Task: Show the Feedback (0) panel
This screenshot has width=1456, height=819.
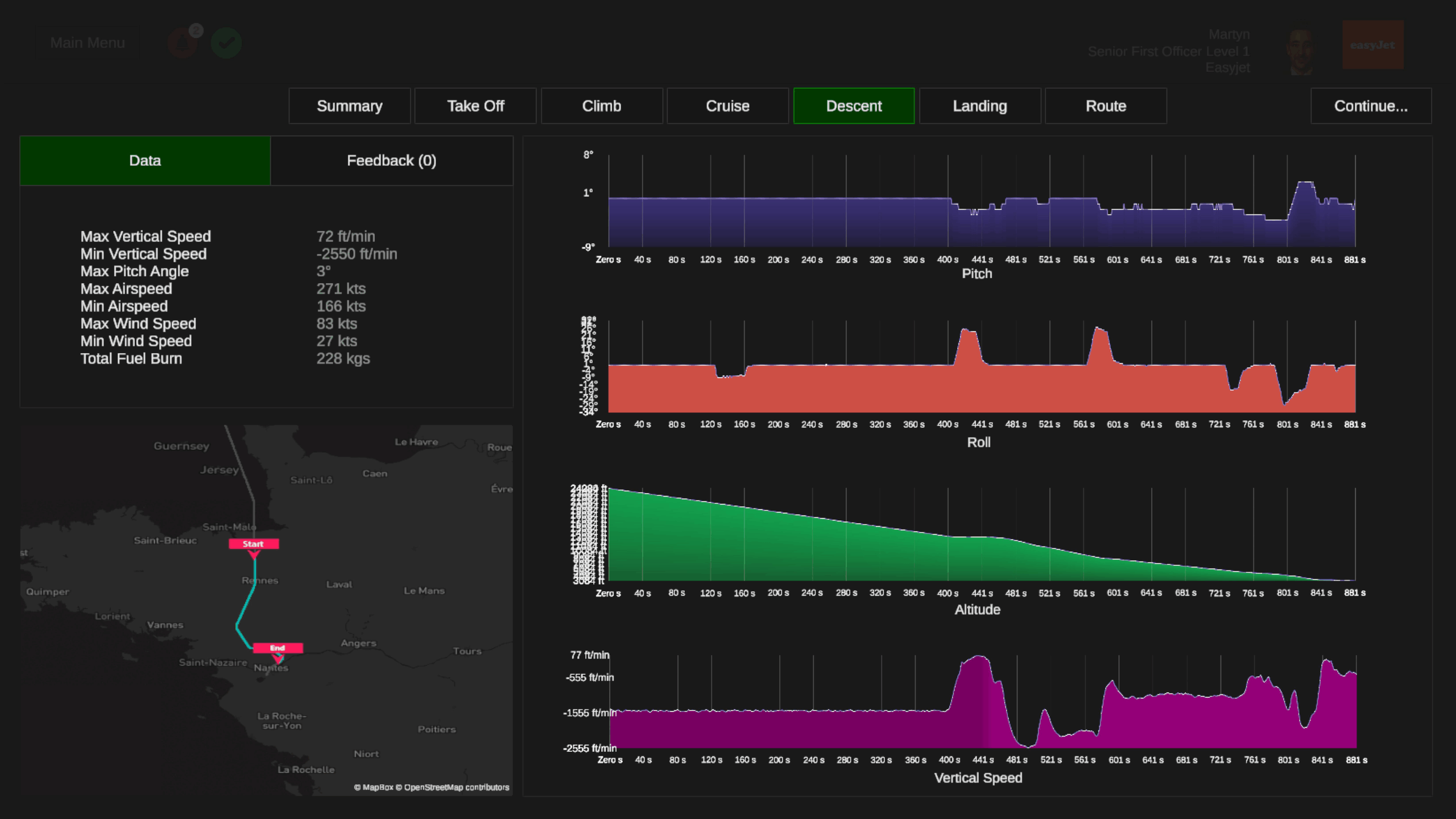Action: click(391, 160)
